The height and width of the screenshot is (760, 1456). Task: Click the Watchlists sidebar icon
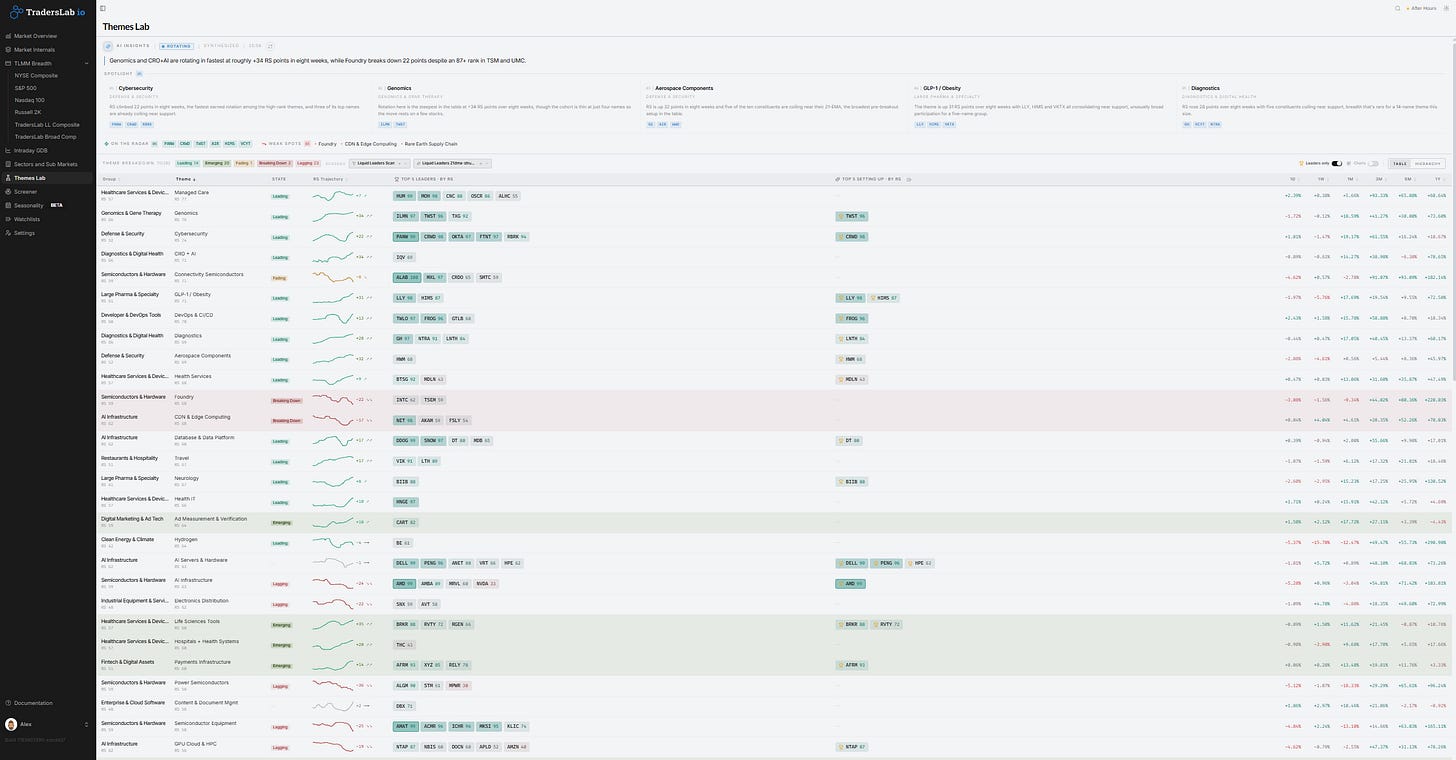(x=8, y=219)
